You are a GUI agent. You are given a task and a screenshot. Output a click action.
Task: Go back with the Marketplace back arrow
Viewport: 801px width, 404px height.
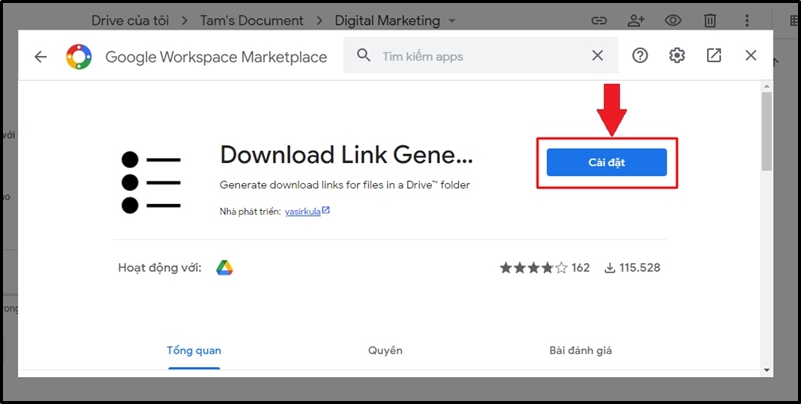click(x=40, y=57)
